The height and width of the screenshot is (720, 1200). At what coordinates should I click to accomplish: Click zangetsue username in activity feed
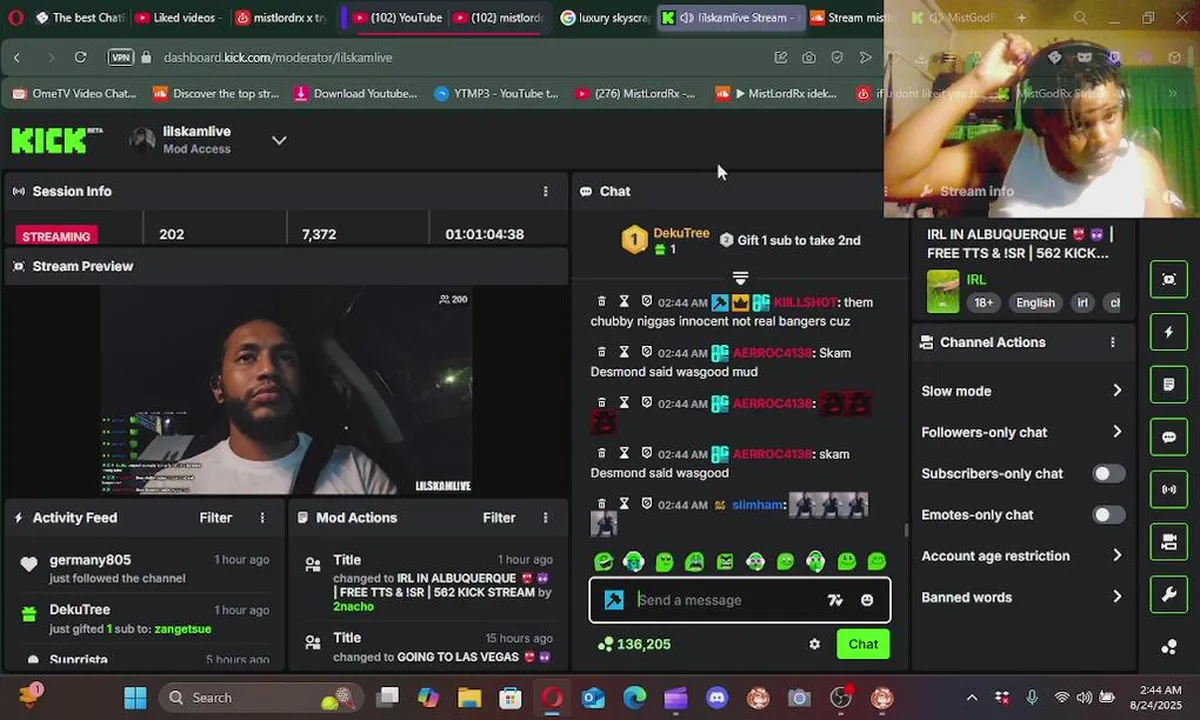(x=182, y=629)
